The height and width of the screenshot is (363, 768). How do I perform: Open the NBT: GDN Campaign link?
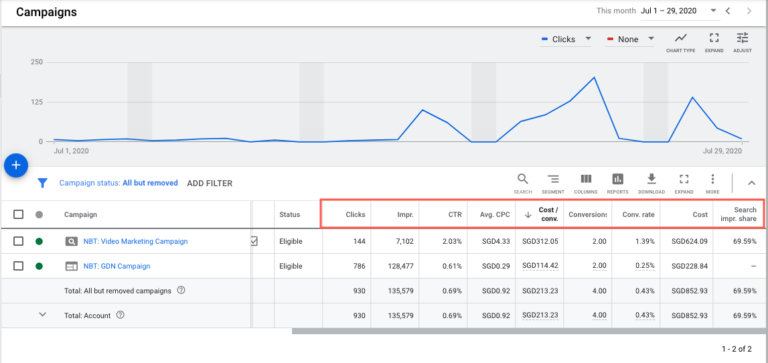click(x=117, y=266)
